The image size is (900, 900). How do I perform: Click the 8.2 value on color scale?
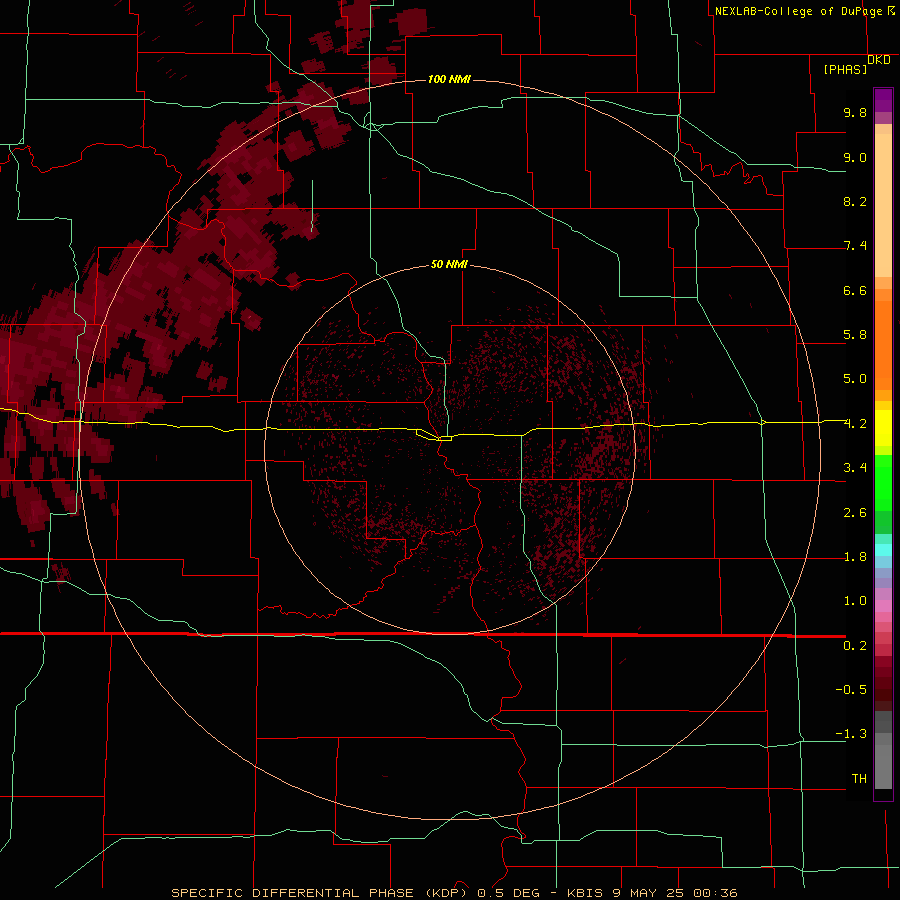[855, 201]
